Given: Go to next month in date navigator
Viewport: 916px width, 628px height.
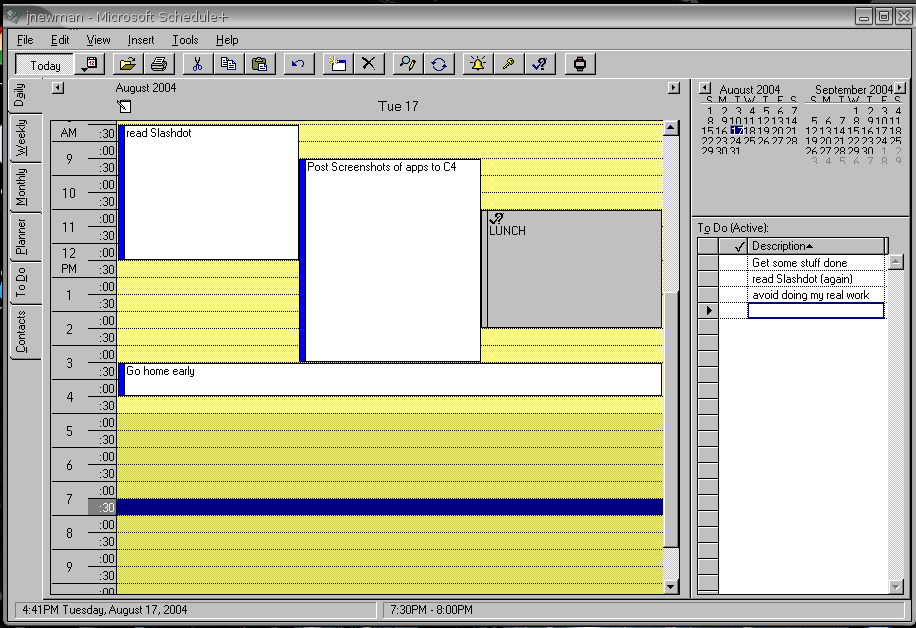Looking at the screenshot, I should click(900, 89).
